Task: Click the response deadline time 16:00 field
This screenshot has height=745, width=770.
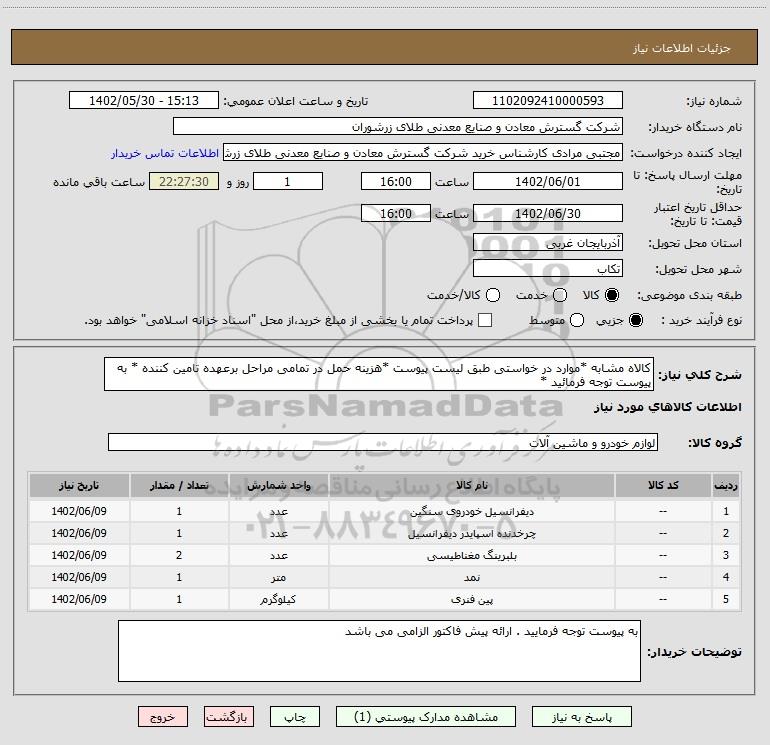Action: [396, 181]
